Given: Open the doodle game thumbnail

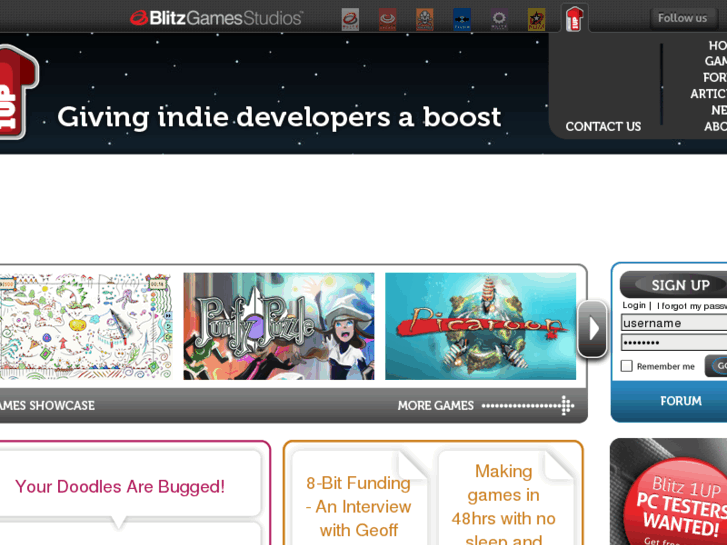Looking at the screenshot, I should [86, 326].
